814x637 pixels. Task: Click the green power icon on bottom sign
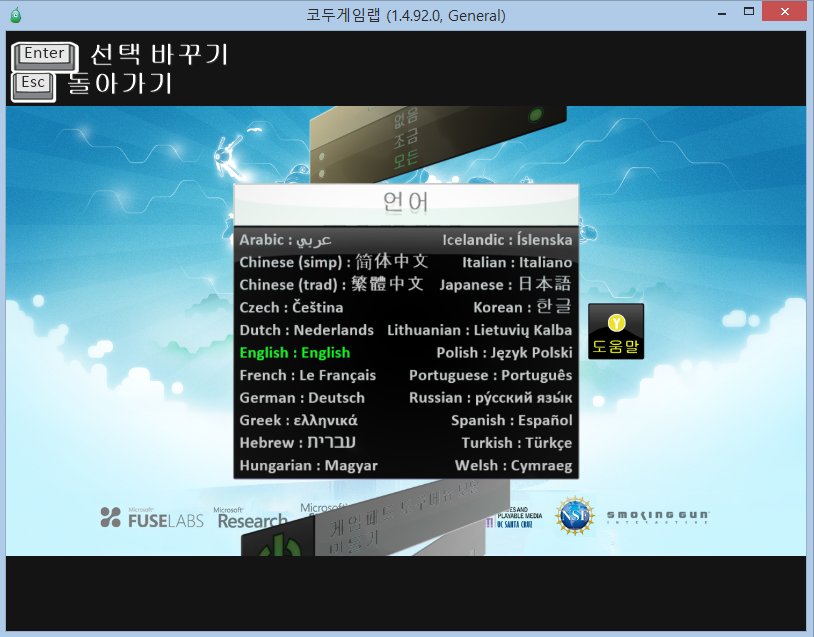point(280,544)
